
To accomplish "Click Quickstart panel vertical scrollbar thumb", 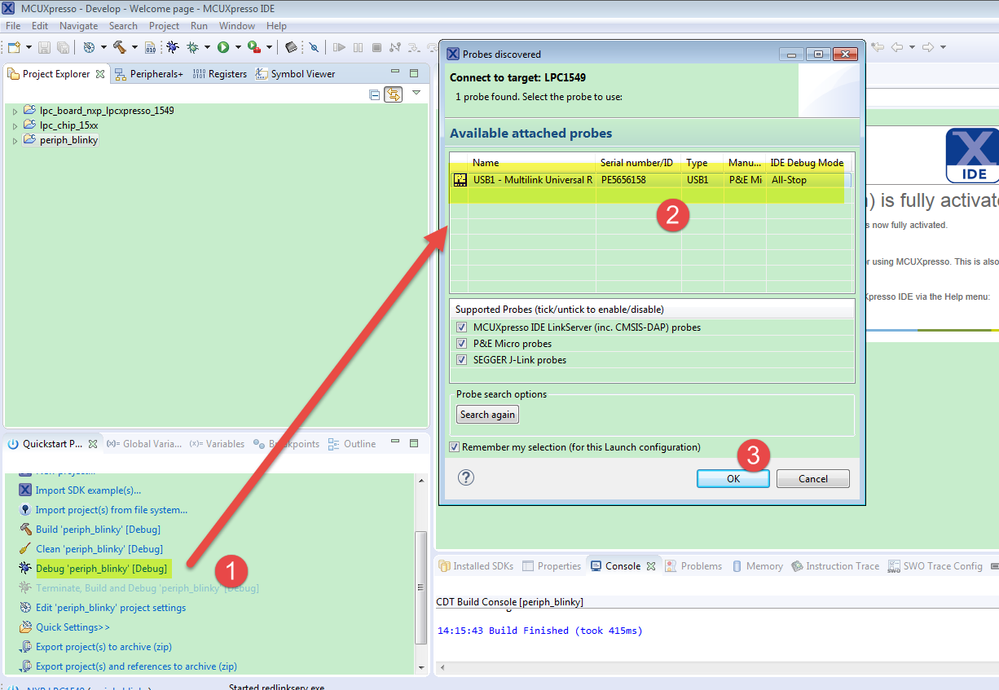I will pos(420,586).
